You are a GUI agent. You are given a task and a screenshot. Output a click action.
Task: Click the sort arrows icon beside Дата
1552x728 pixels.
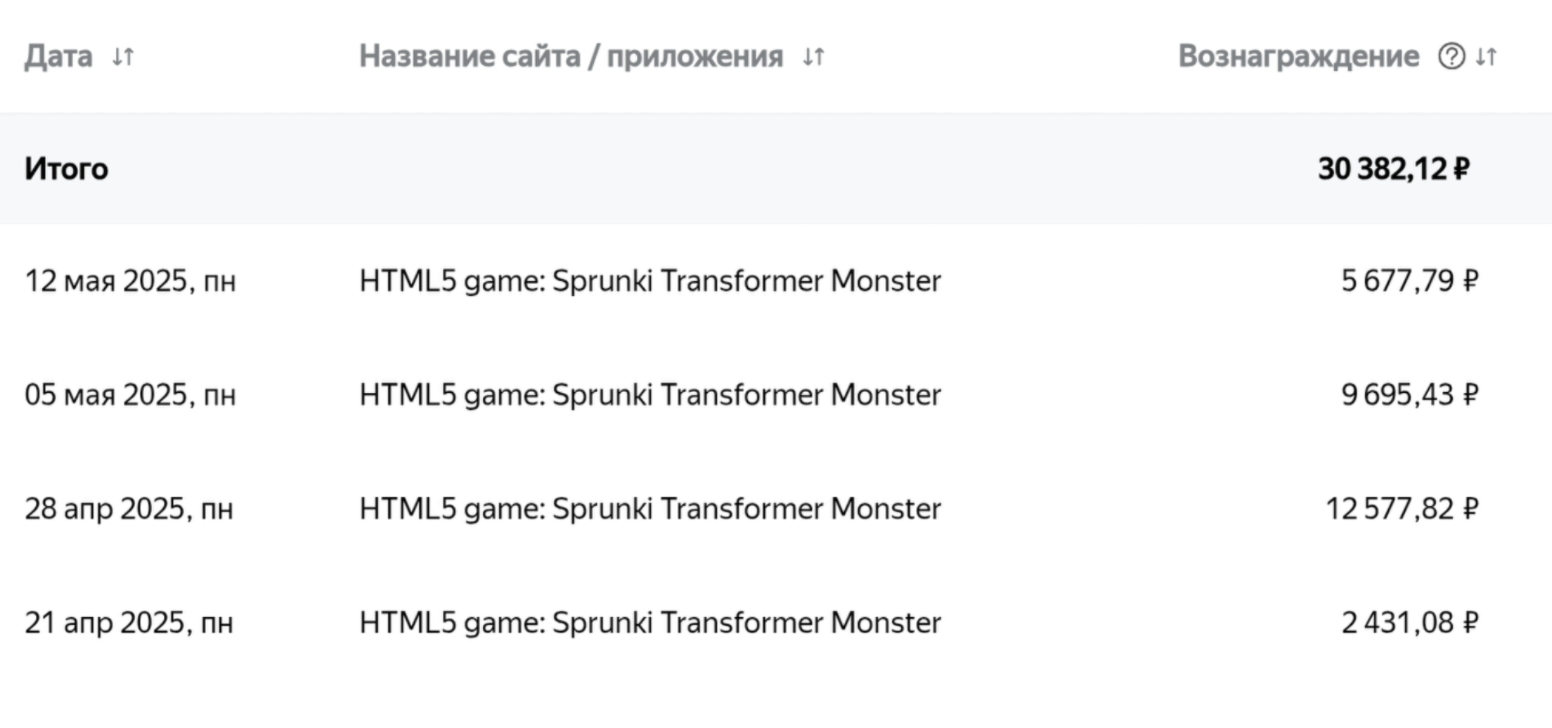tap(123, 57)
